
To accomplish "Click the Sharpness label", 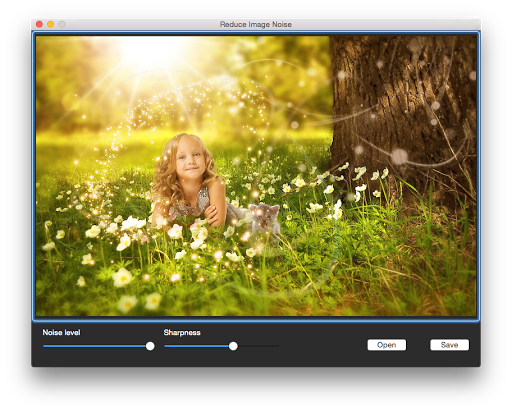I will pos(182,332).
